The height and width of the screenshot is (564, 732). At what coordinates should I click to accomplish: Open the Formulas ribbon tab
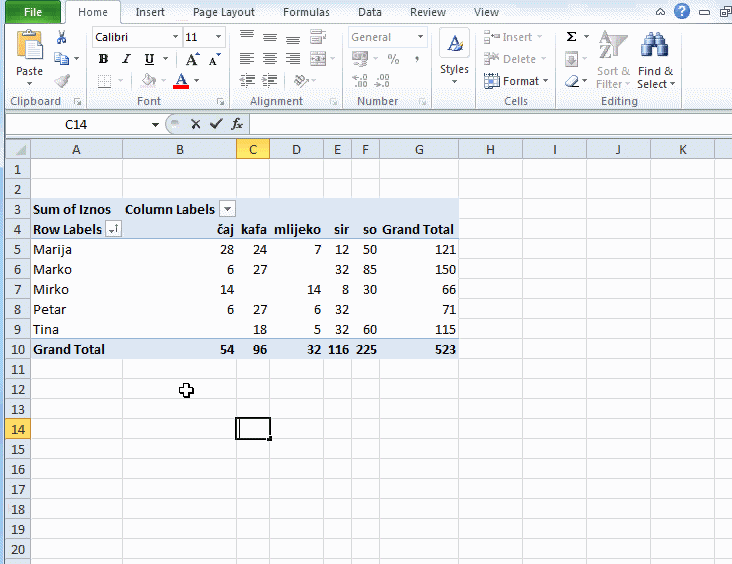point(306,12)
